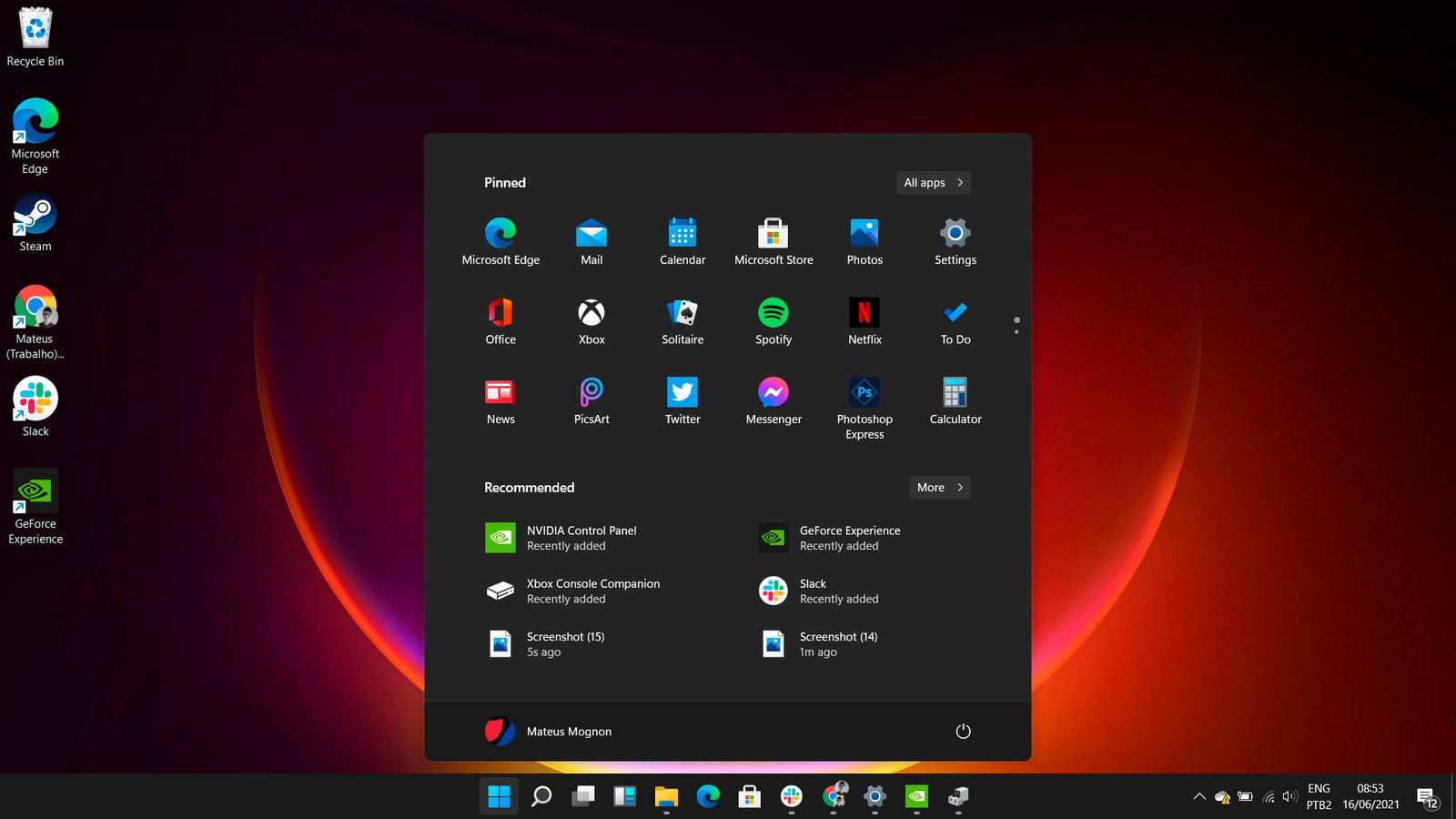
Task: Open Task View on the taskbar
Action: pos(583,797)
